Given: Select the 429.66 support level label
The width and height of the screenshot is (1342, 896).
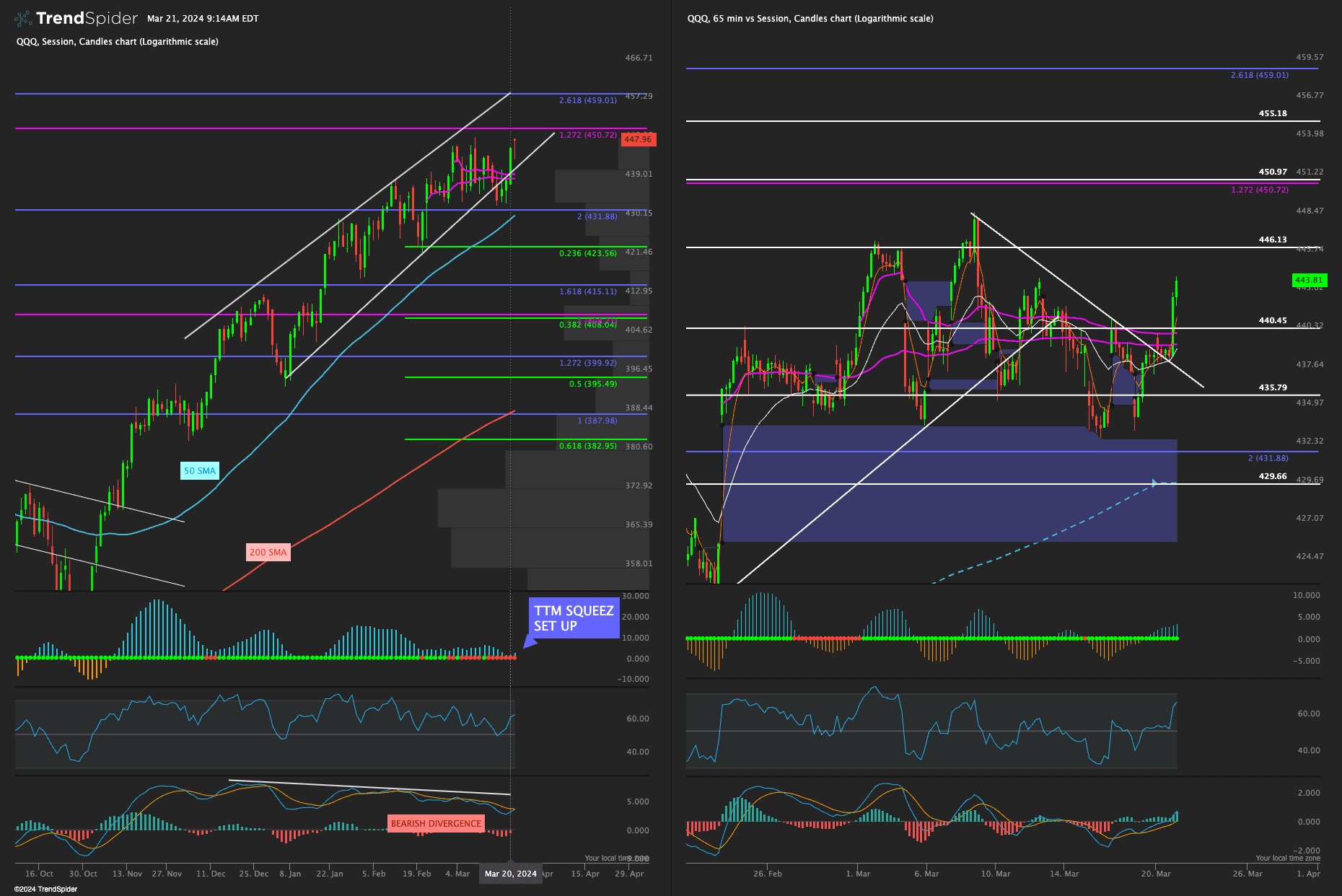Looking at the screenshot, I should [x=1273, y=476].
